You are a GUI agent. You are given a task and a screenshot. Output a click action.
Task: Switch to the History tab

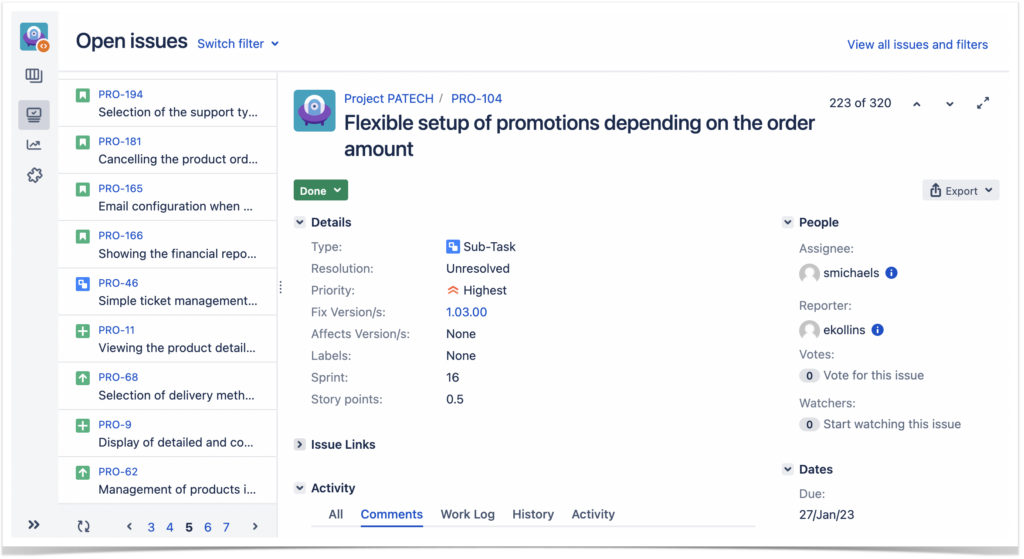pyautogui.click(x=532, y=514)
